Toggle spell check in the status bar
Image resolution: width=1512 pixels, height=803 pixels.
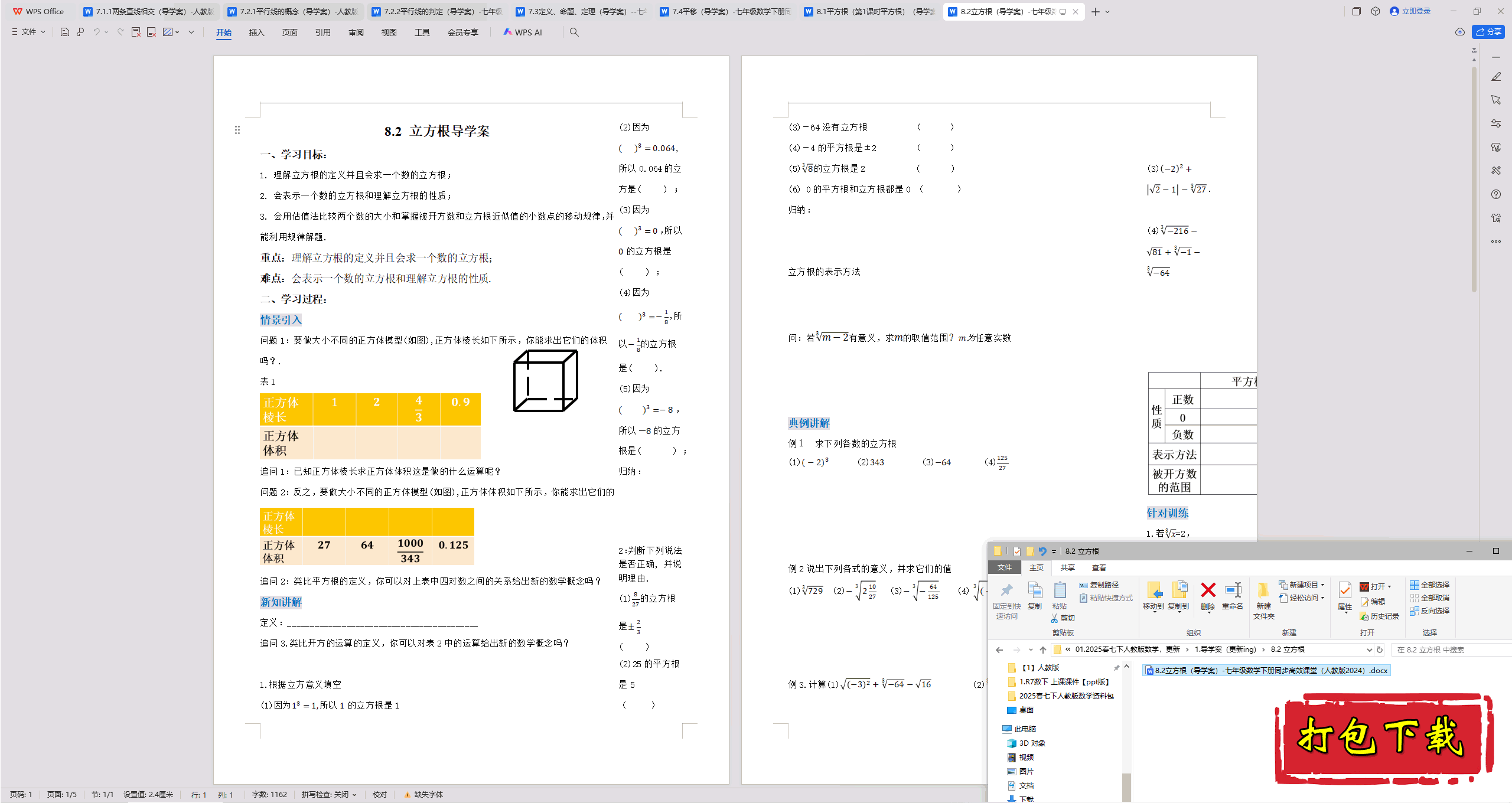click(x=329, y=795)
